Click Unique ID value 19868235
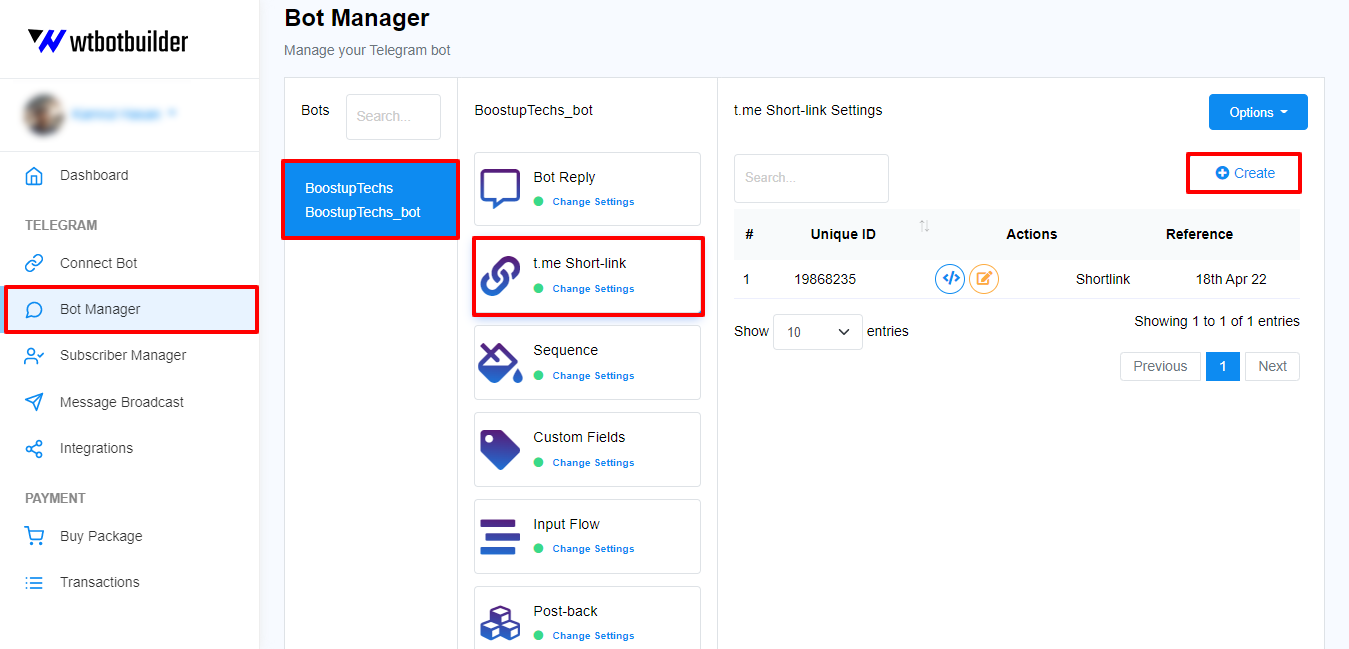Image resolution: width=1349 pixels, height=649 pixels. coord(825,280)
